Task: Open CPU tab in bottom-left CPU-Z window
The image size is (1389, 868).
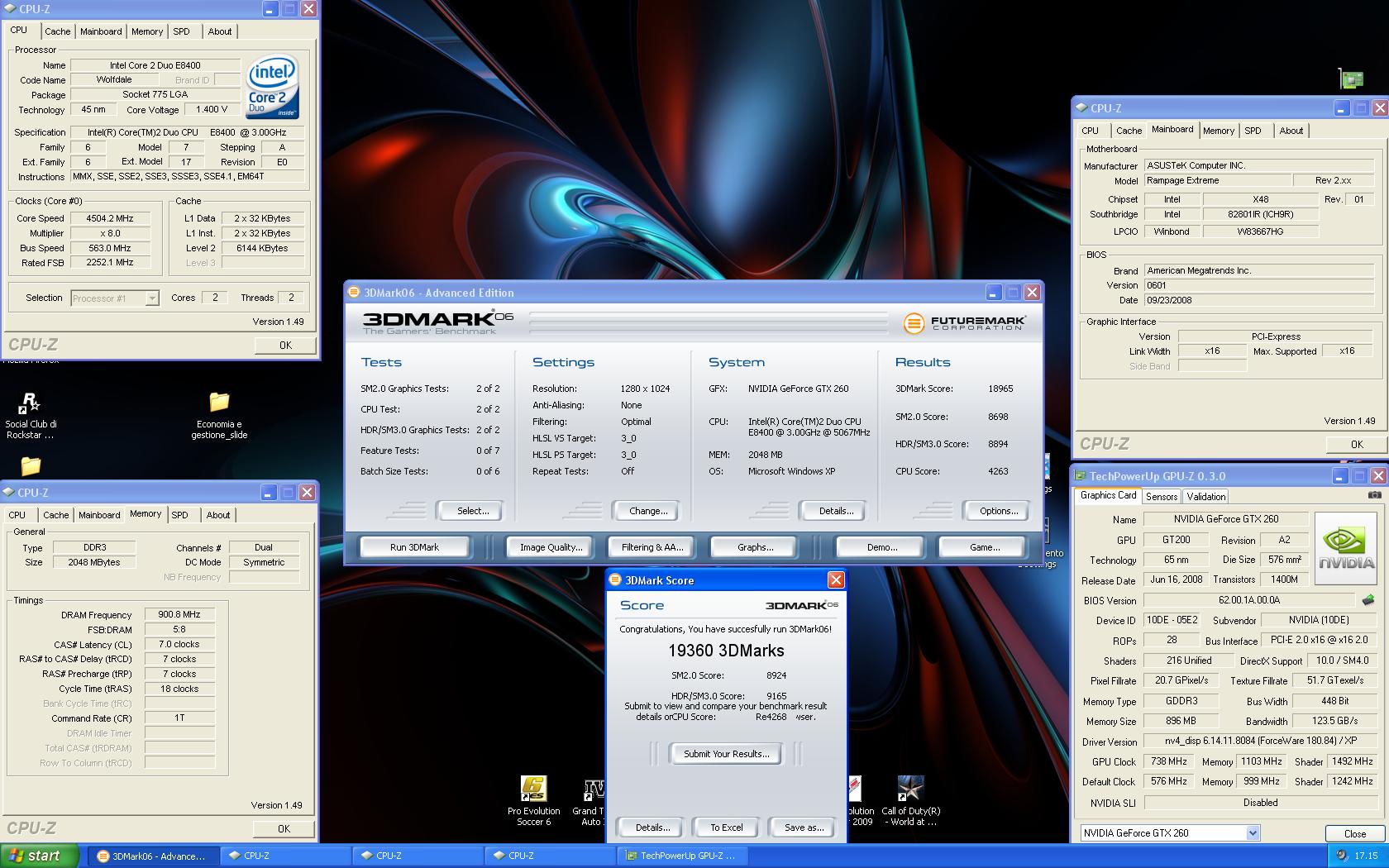Action: click(17, 515)
